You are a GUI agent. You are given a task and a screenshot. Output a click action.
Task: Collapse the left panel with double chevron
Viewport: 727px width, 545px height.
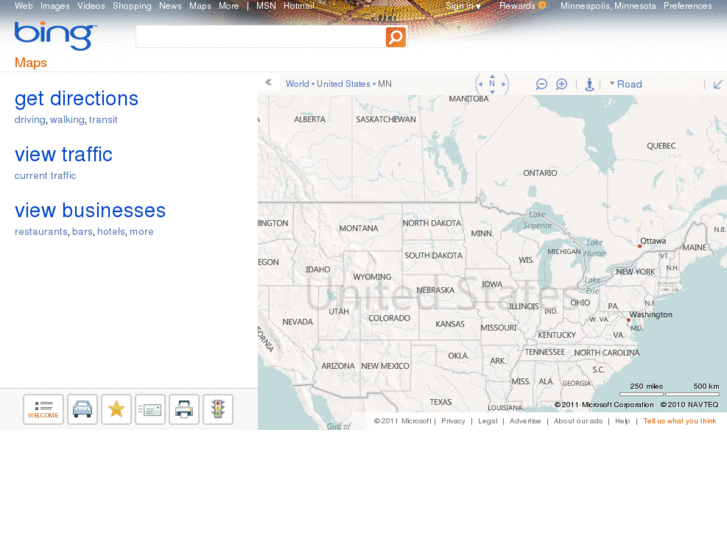[268, 83]
